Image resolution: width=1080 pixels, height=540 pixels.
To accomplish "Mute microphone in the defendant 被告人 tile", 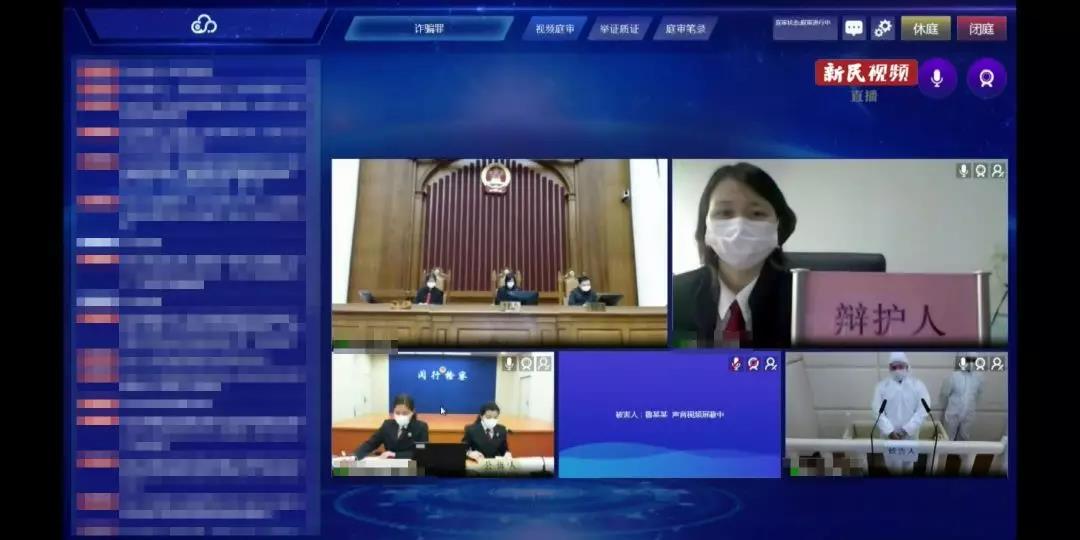I will click(x=964, y=363).
